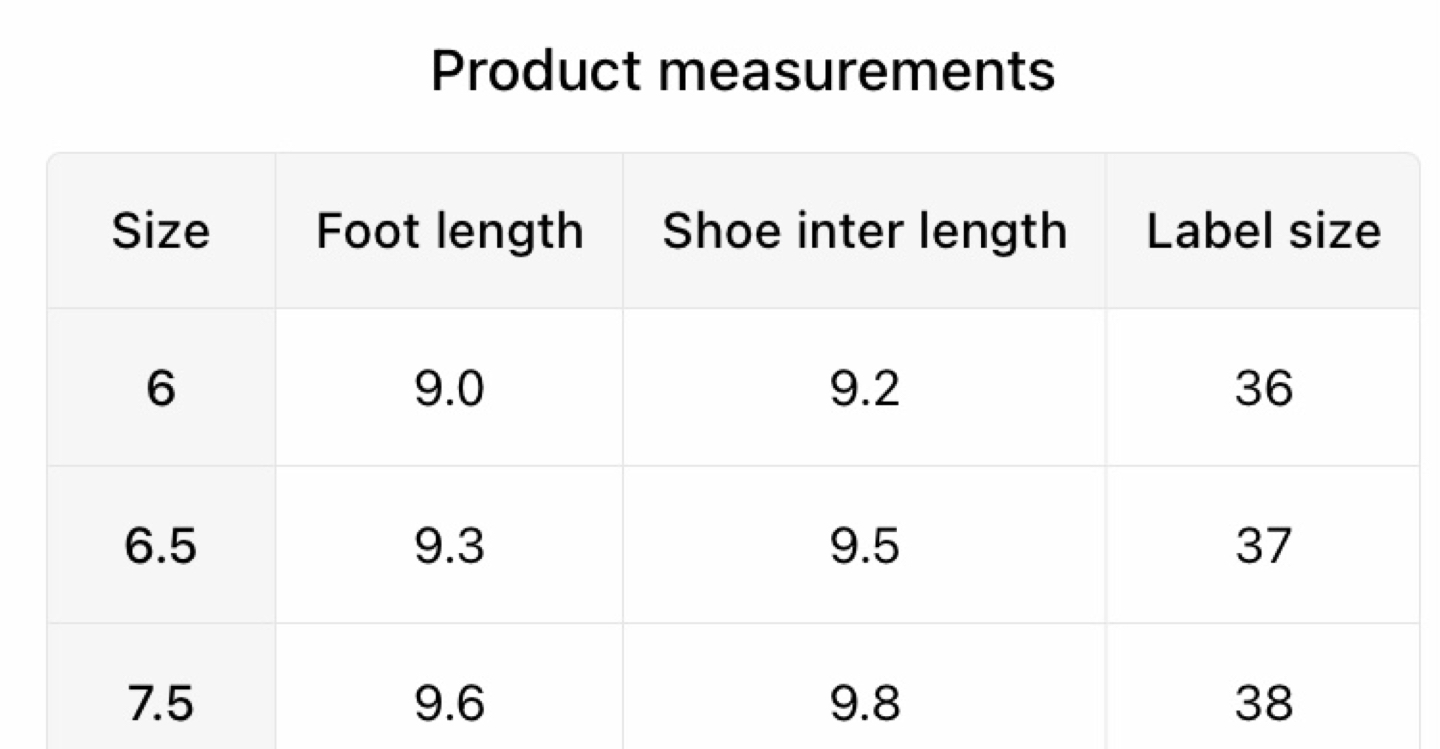Select label size 38 cell
The image size is (1440, 749).
(1263, 704)
